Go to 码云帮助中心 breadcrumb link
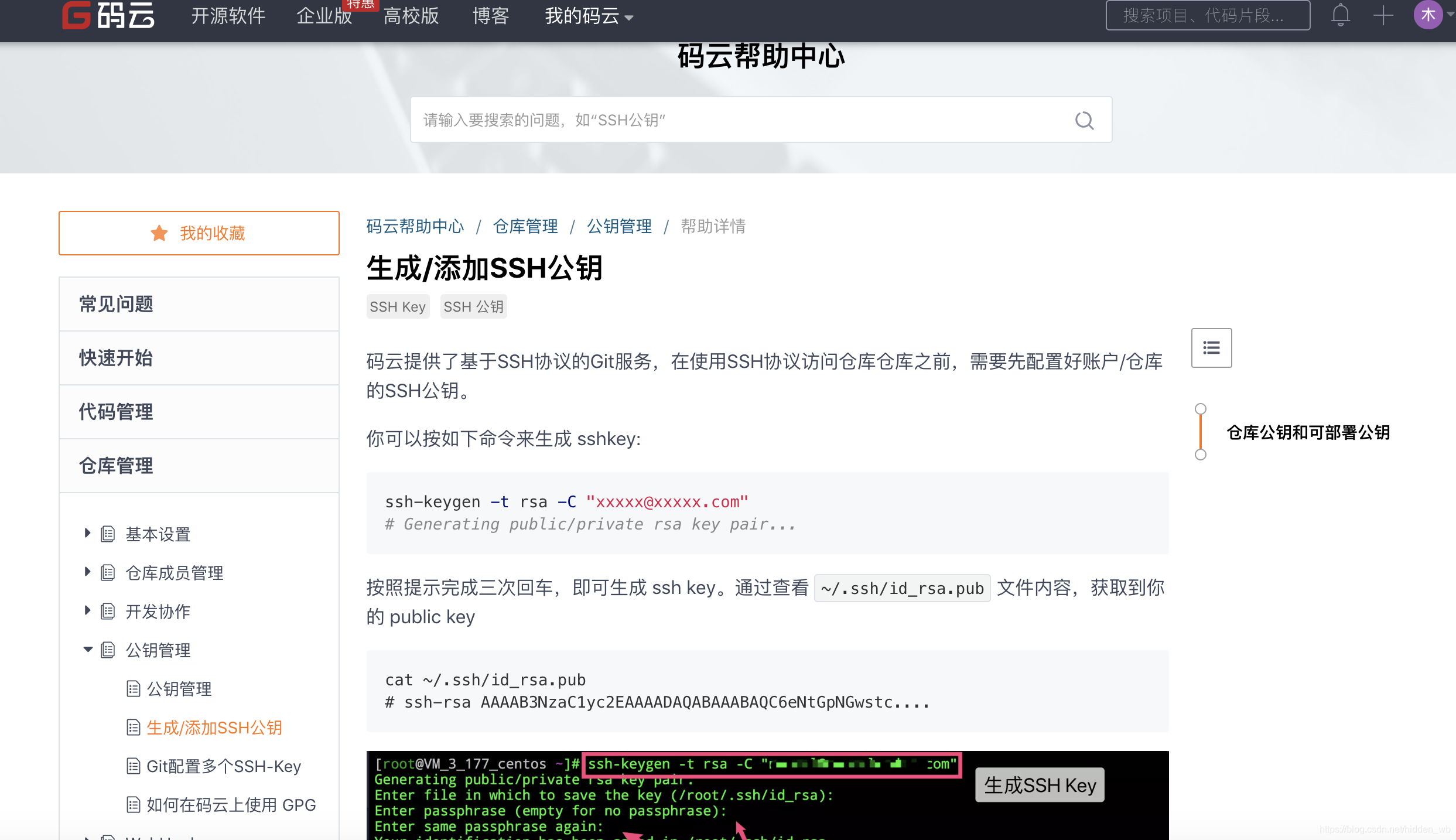Viewport: 1456px width, 840px height. point(415,226)
